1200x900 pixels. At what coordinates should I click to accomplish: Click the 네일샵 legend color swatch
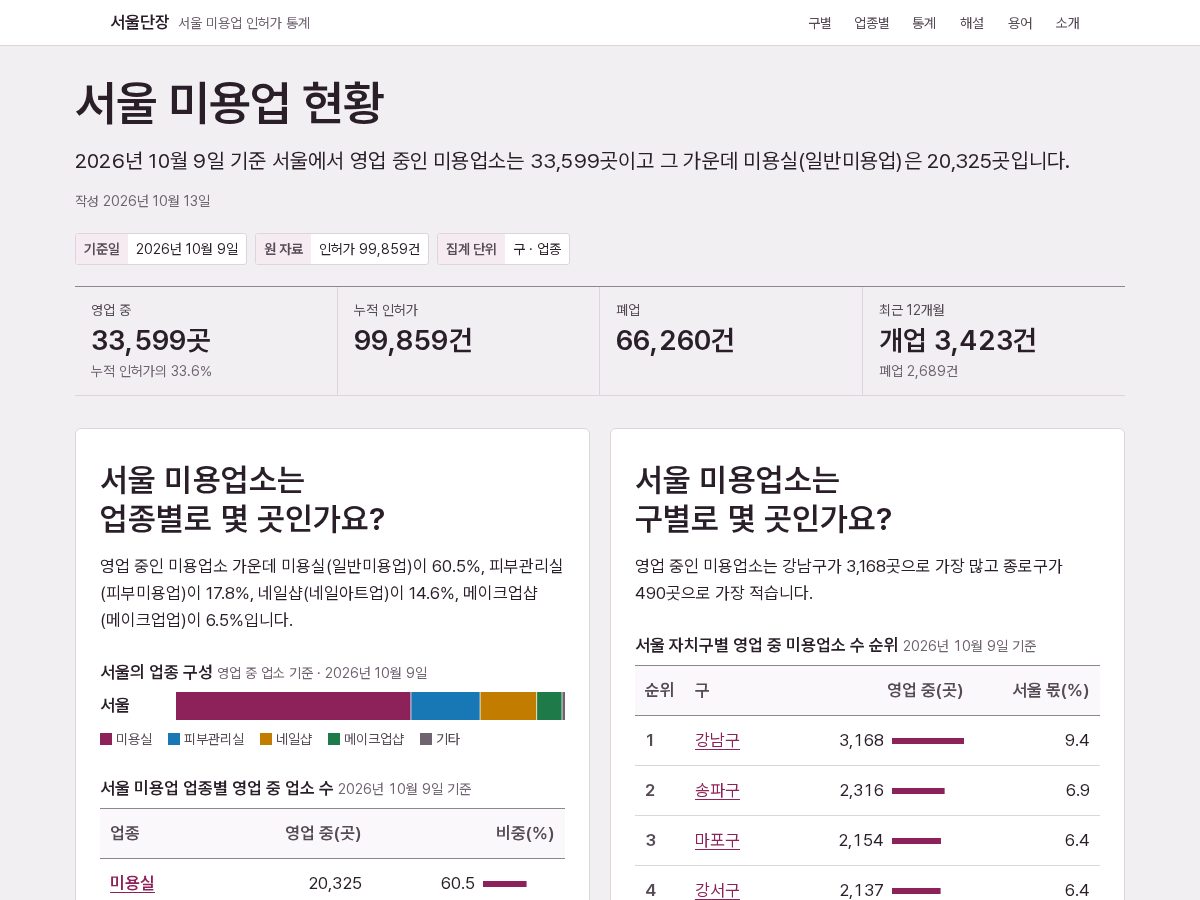[x=266, y=739]
